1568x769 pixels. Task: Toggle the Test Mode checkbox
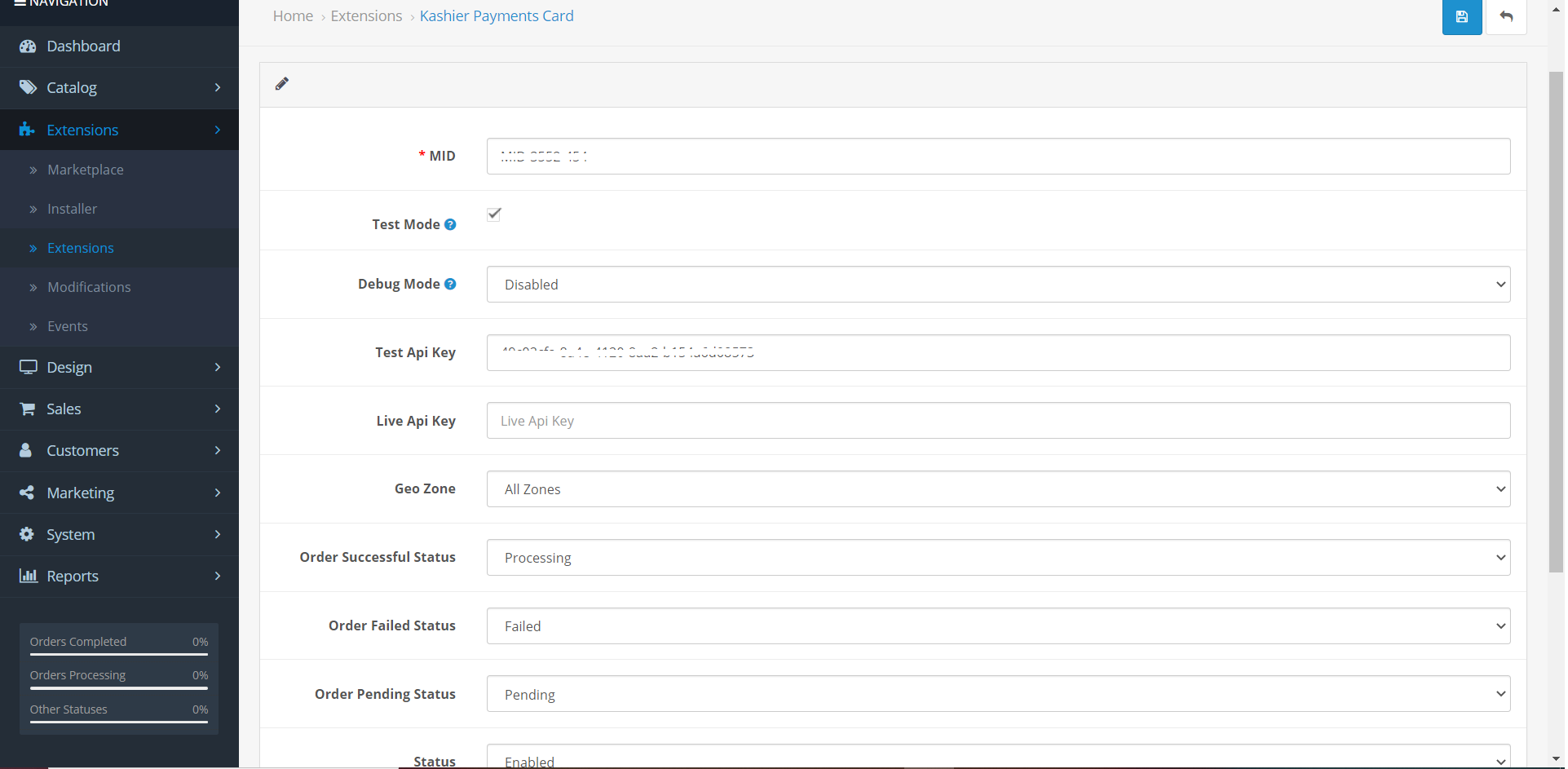coord(494,214)
